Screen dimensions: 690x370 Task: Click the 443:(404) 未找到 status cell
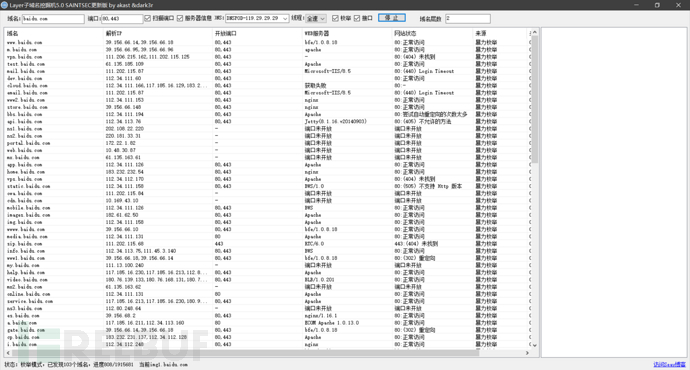click(416, 244)
